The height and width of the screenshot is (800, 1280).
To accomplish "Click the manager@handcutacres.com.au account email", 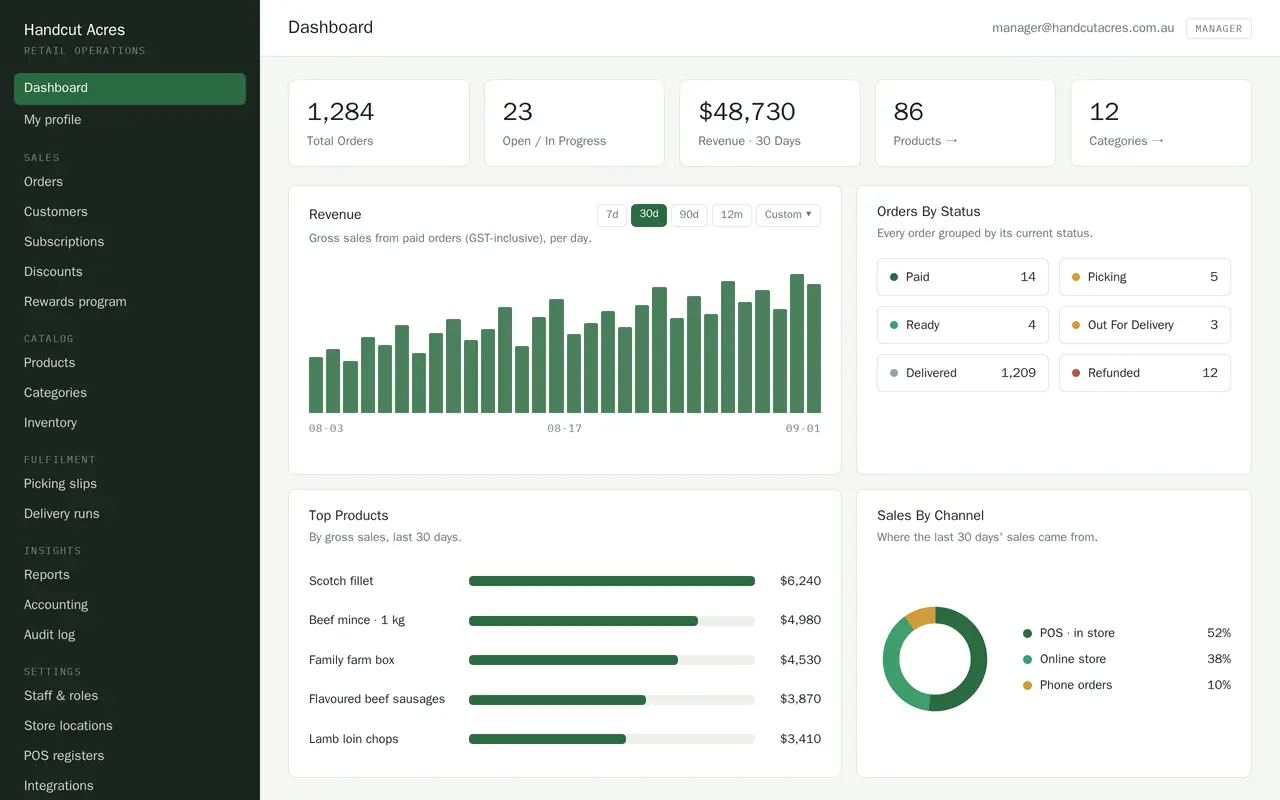I will pyautogui.click(x=1083, y=28).
